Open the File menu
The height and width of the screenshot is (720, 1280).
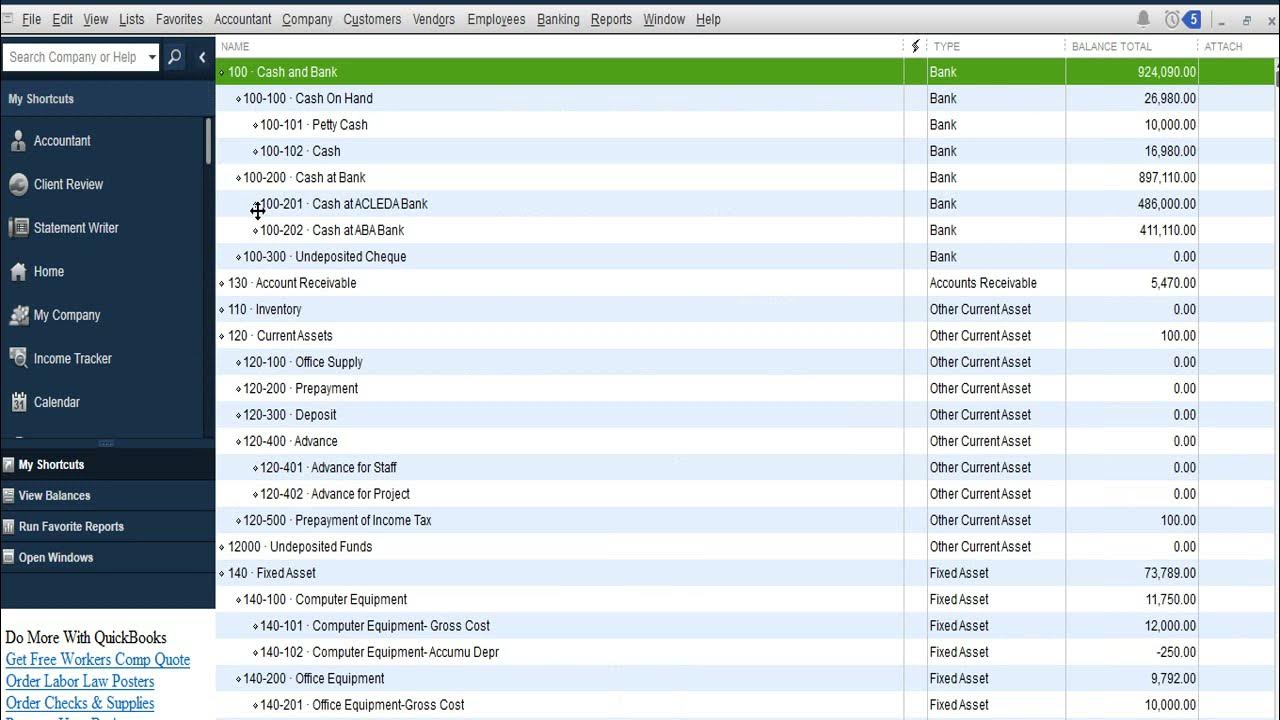31,19
